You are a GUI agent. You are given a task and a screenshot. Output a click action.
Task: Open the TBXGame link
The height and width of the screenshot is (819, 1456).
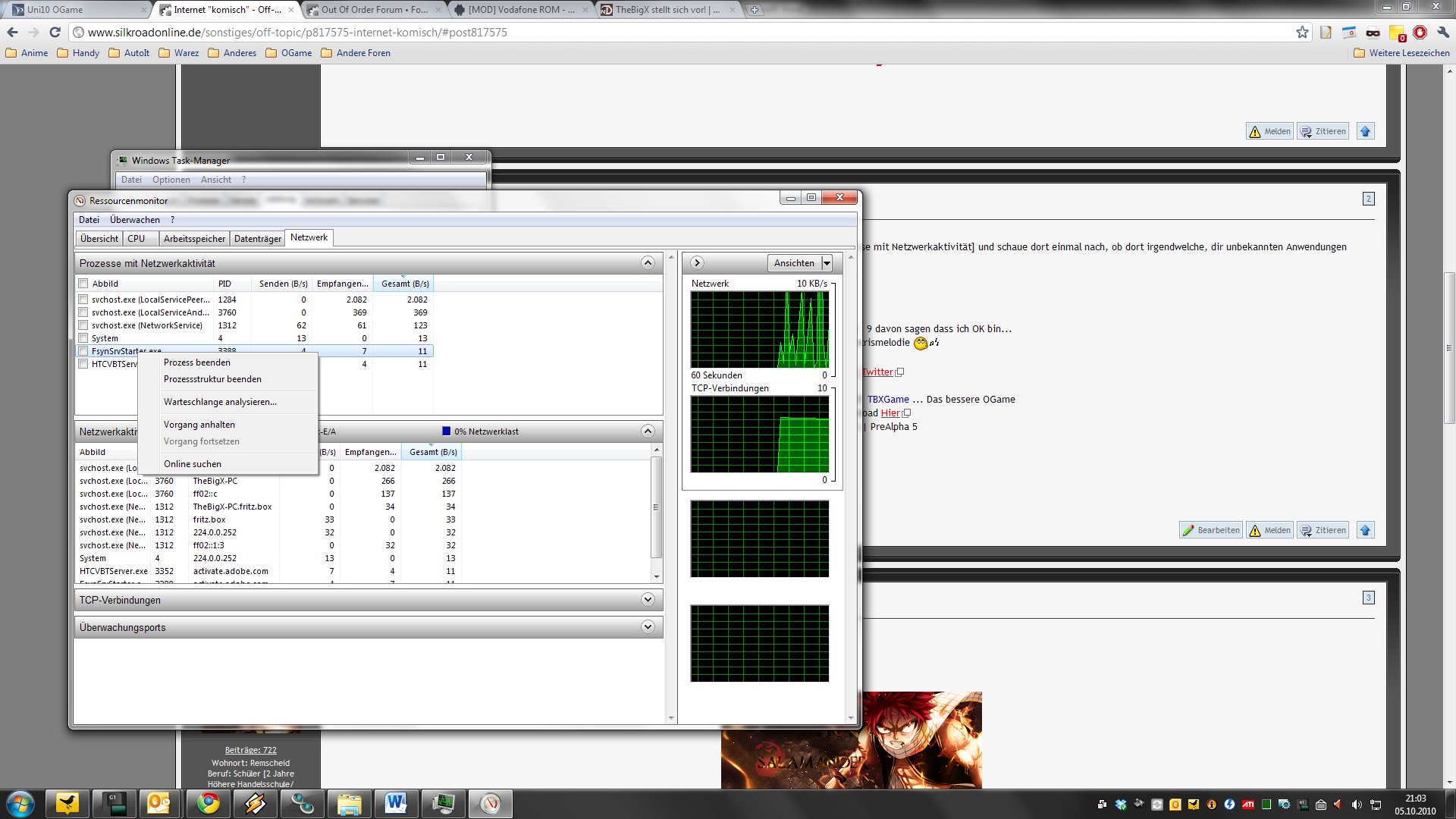[x=888, y=399]
